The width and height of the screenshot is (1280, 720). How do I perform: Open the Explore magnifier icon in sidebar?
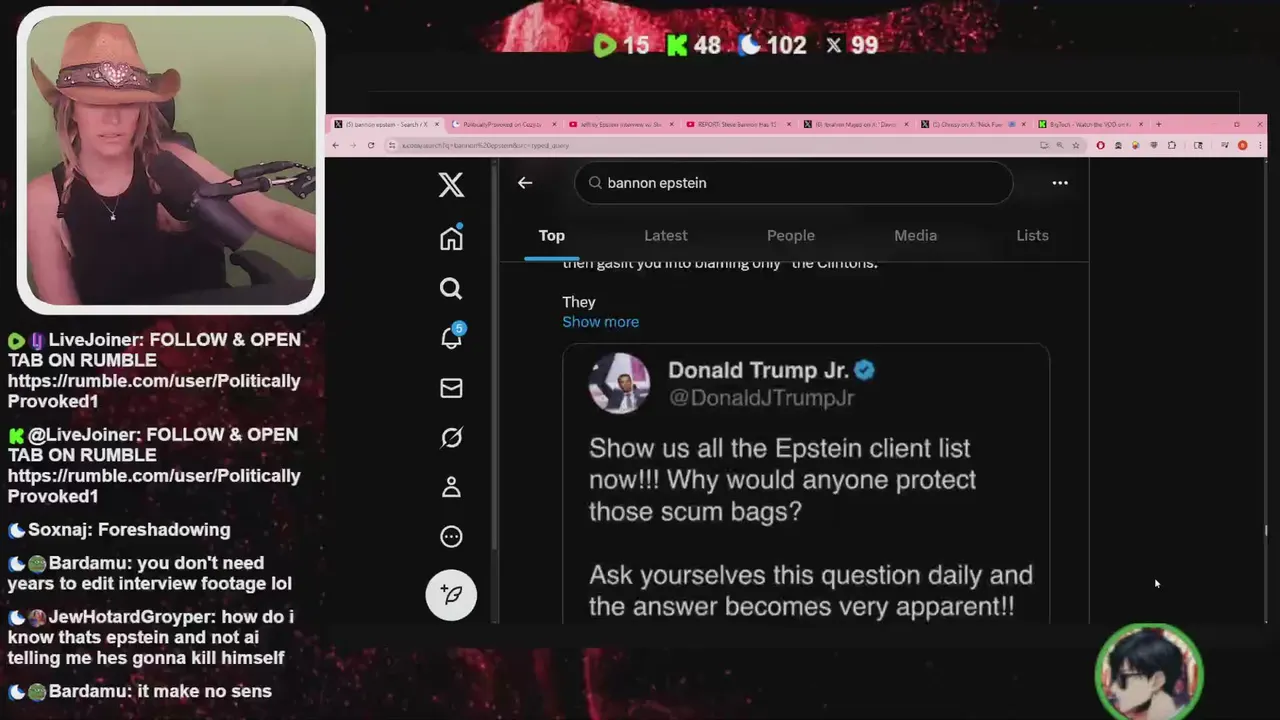click(x=451, y=289)
